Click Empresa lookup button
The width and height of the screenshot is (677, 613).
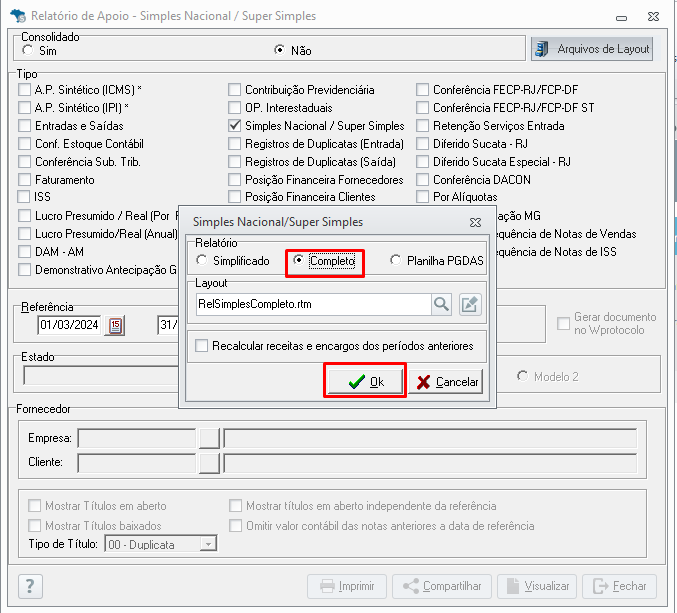(209, 439)
